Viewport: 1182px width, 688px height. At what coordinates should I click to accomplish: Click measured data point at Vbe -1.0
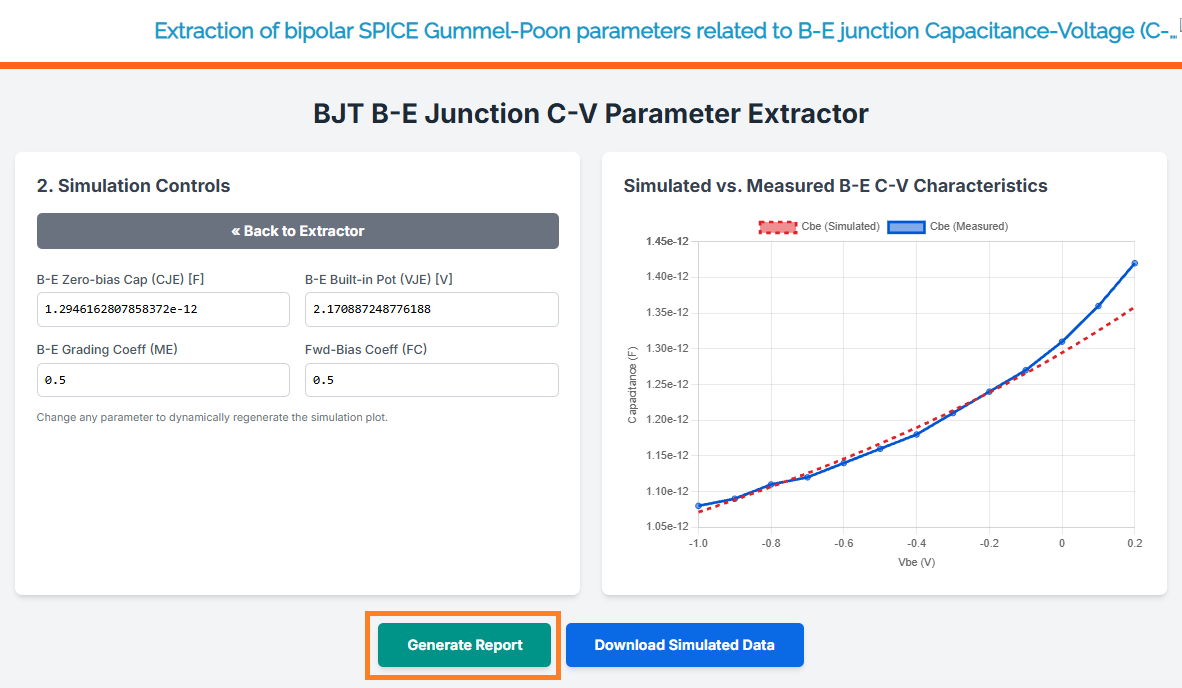(699, 506)
